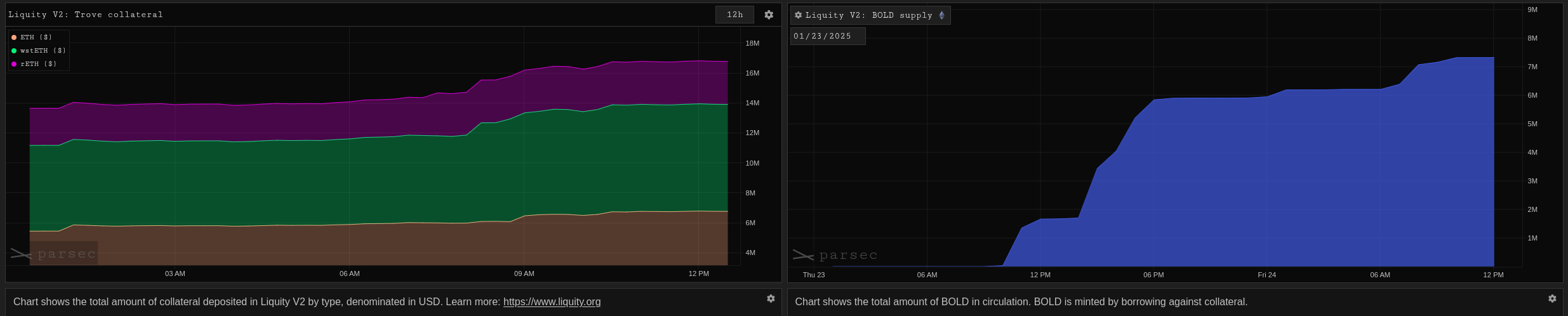1568x316 pixels.
Task: Open Trove collateral chart settings gear
Action: (769, 15)
